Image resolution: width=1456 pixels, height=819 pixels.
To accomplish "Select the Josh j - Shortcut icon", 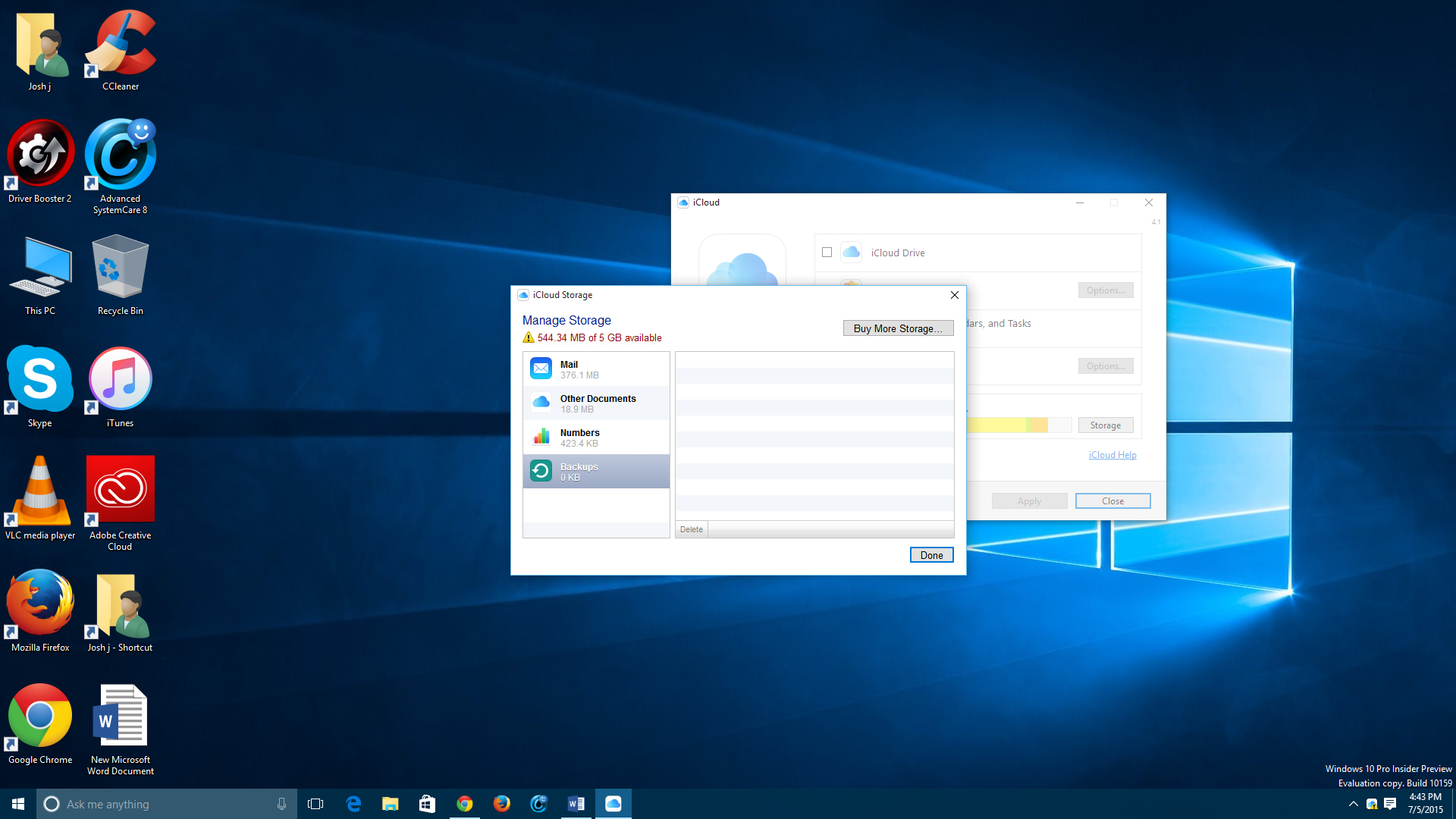I will click(121, 611).
